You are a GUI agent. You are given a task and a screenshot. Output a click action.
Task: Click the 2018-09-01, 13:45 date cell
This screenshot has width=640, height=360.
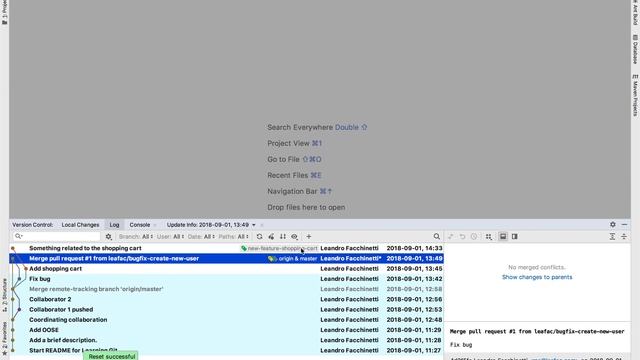tap(414, 269)
